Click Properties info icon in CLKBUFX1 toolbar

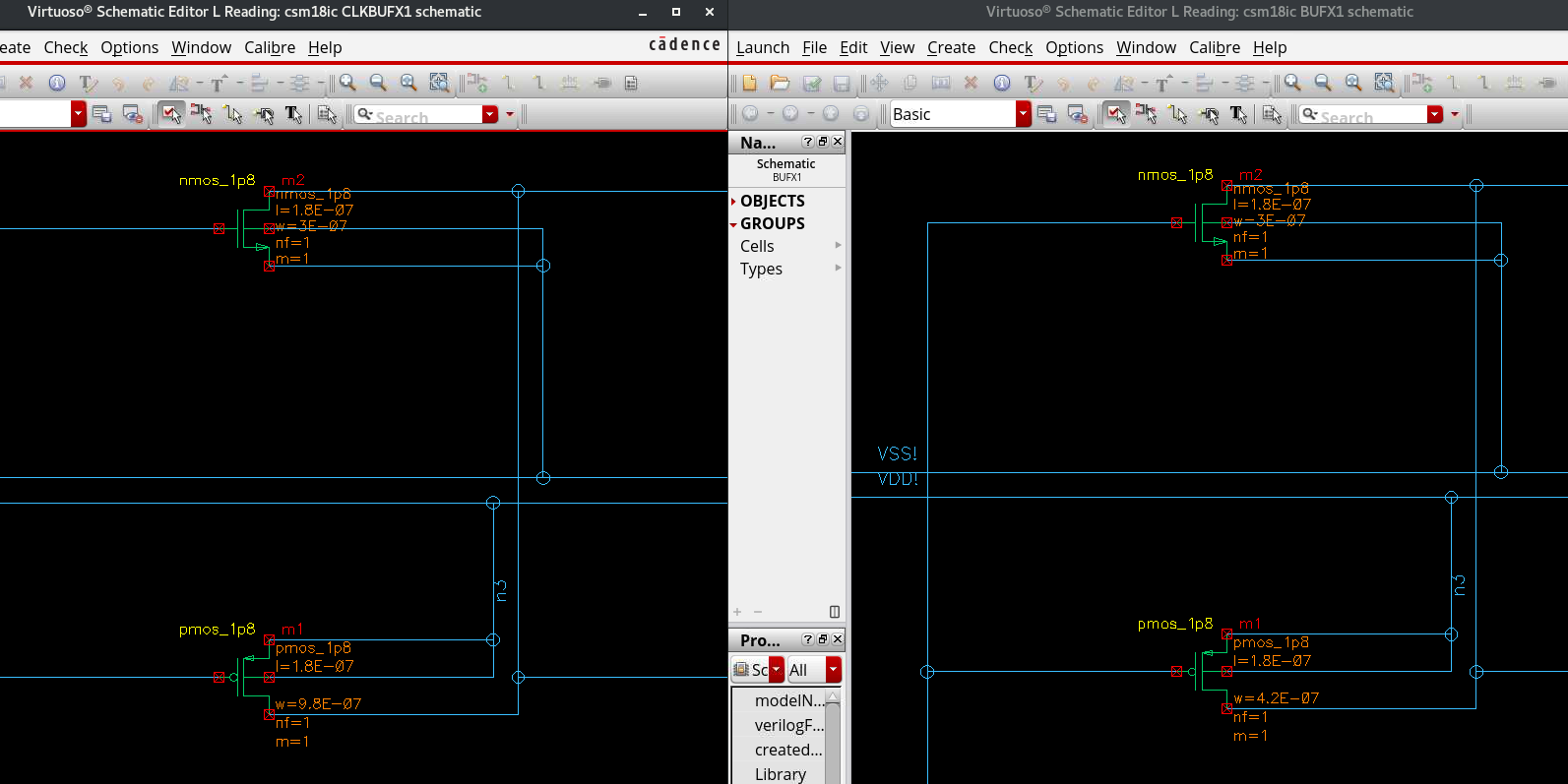[x=57, y=83]
